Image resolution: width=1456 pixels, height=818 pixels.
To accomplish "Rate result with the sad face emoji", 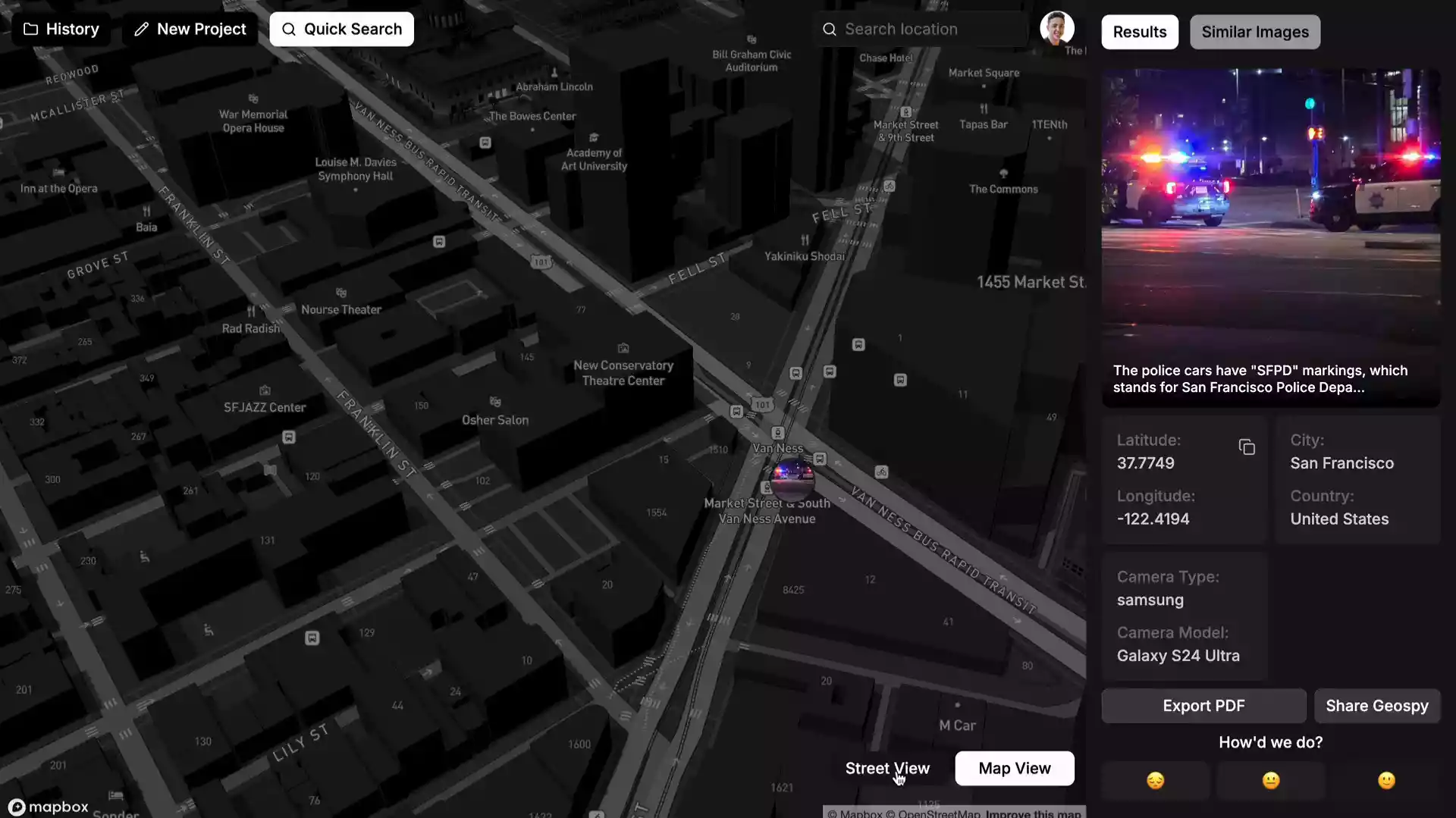I will tap(1155, 780).
